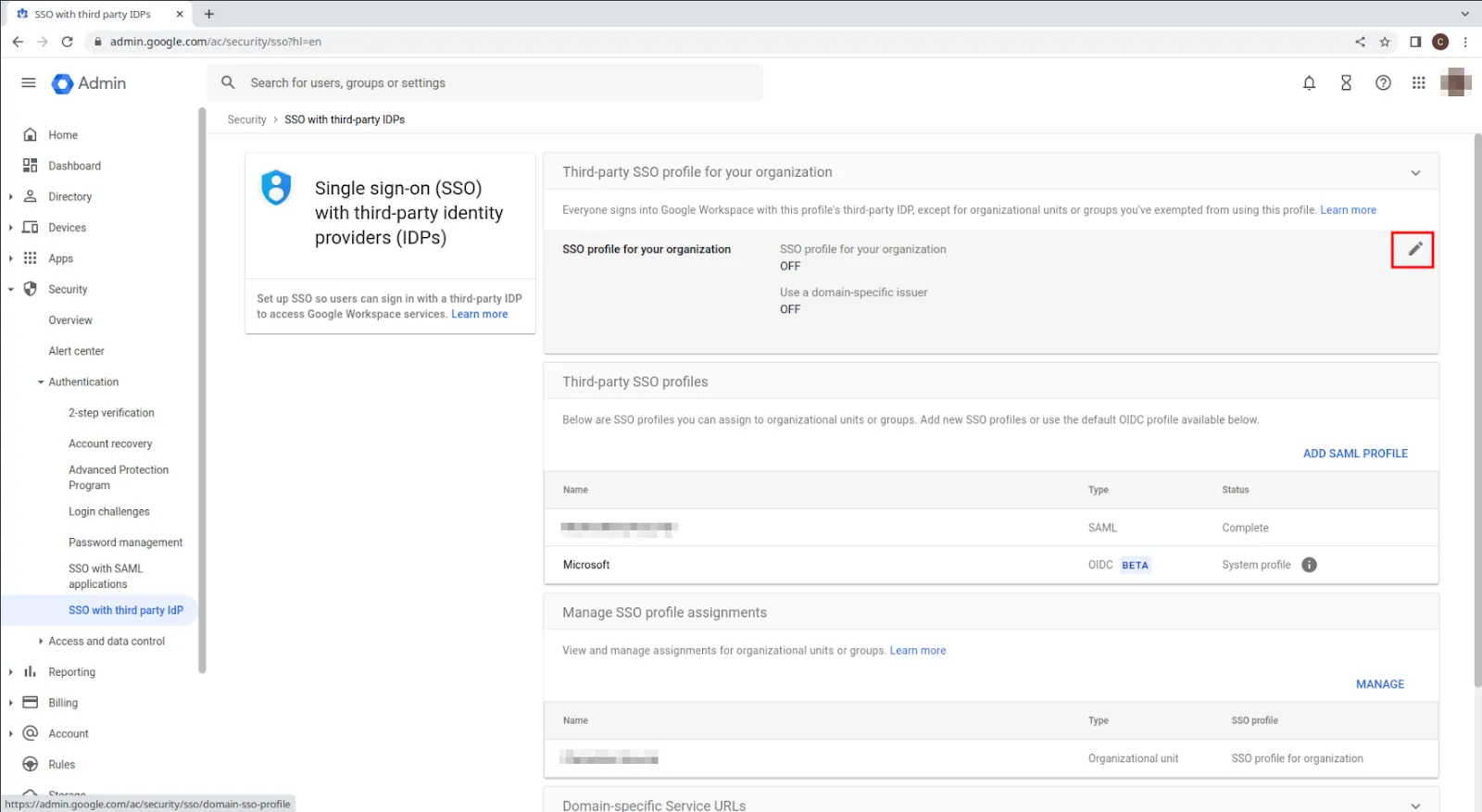Expand the Apps menu arrow
1482x812 pixels.
[x=10, y=258]
